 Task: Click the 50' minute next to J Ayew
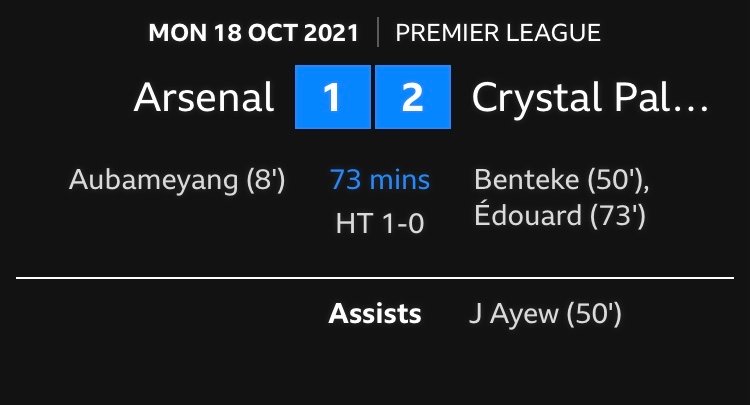[x=594, y=315]
